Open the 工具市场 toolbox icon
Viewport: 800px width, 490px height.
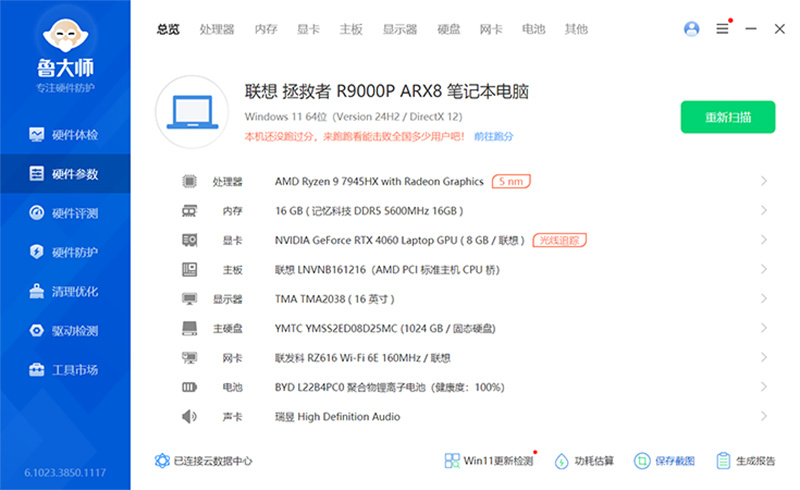coord(37,370)
